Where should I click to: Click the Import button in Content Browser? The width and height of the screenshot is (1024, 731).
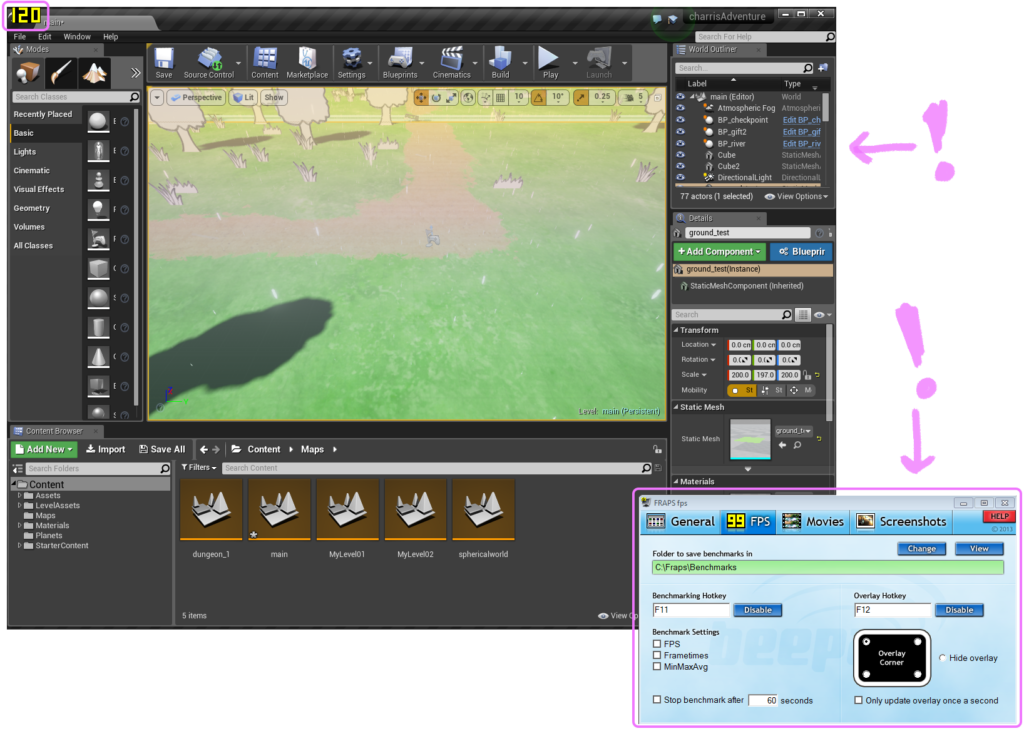click(x=105, y=449)
